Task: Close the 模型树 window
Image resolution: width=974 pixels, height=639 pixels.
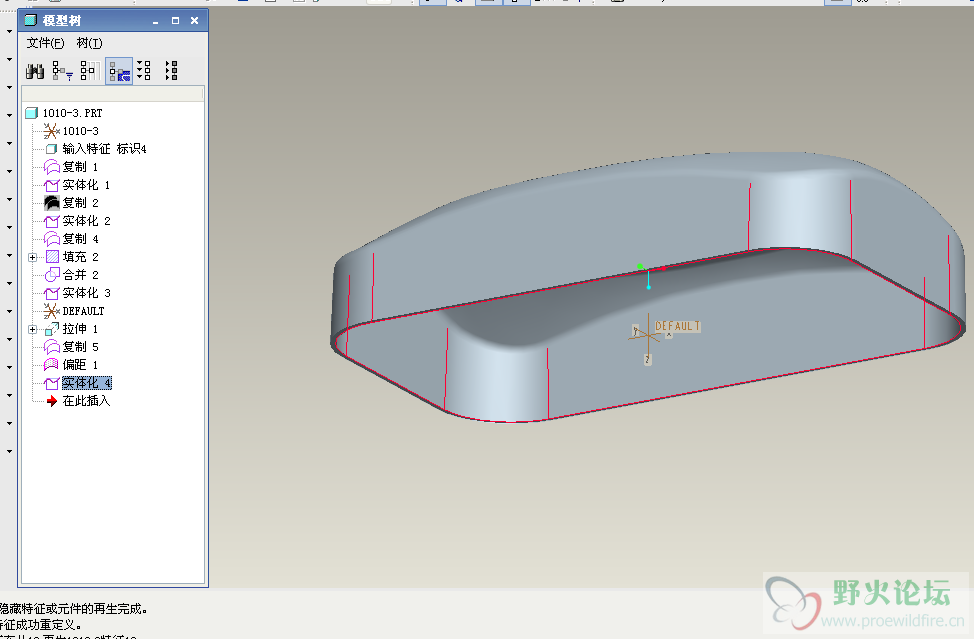Action: pyautogui.click(x=194, y=20)
